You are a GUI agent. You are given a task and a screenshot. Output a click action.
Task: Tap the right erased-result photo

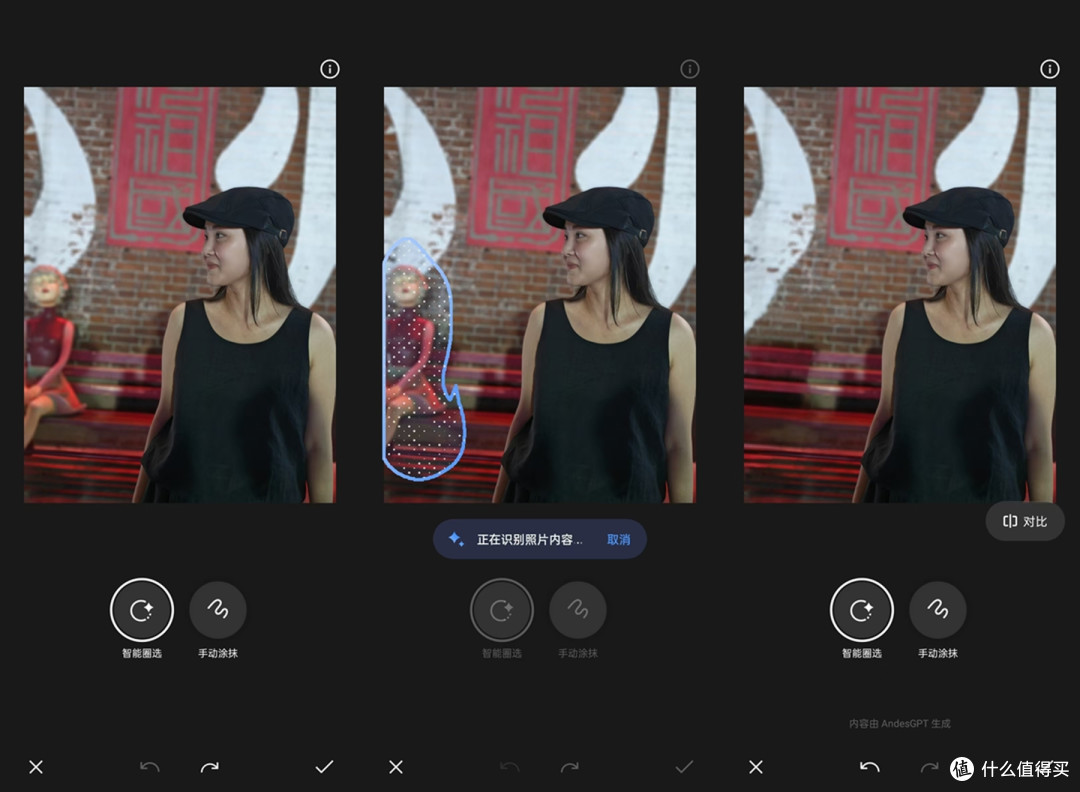(900, 295)
